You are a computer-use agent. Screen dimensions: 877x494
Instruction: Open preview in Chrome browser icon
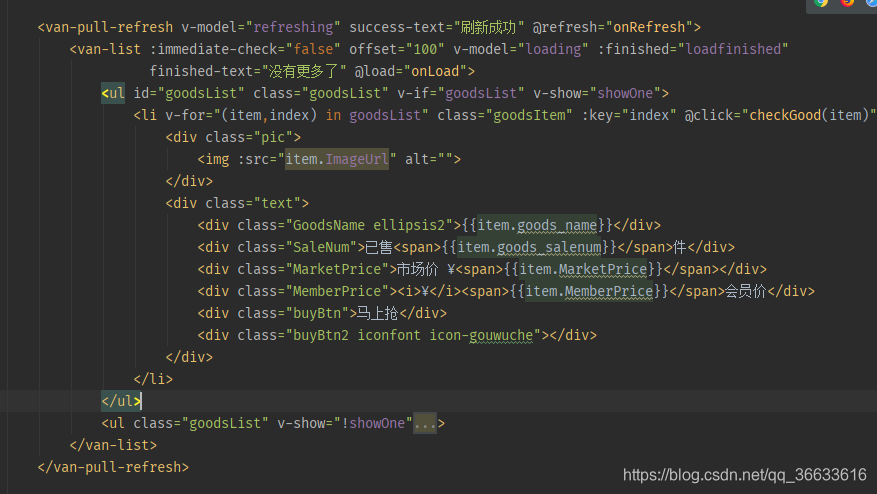click(821, 2)
